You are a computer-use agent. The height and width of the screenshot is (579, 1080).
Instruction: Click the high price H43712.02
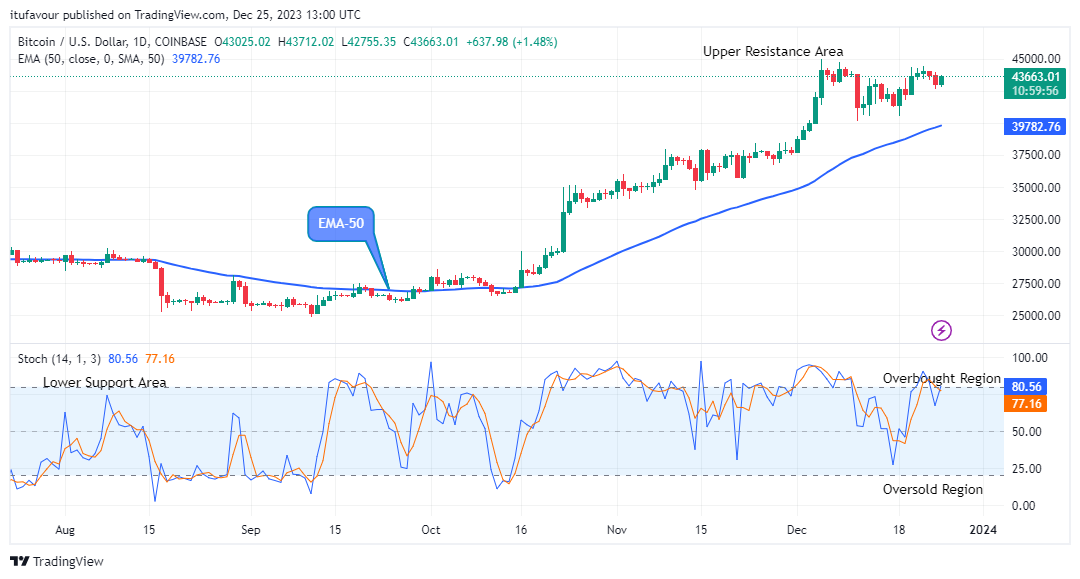click(306, 42)
